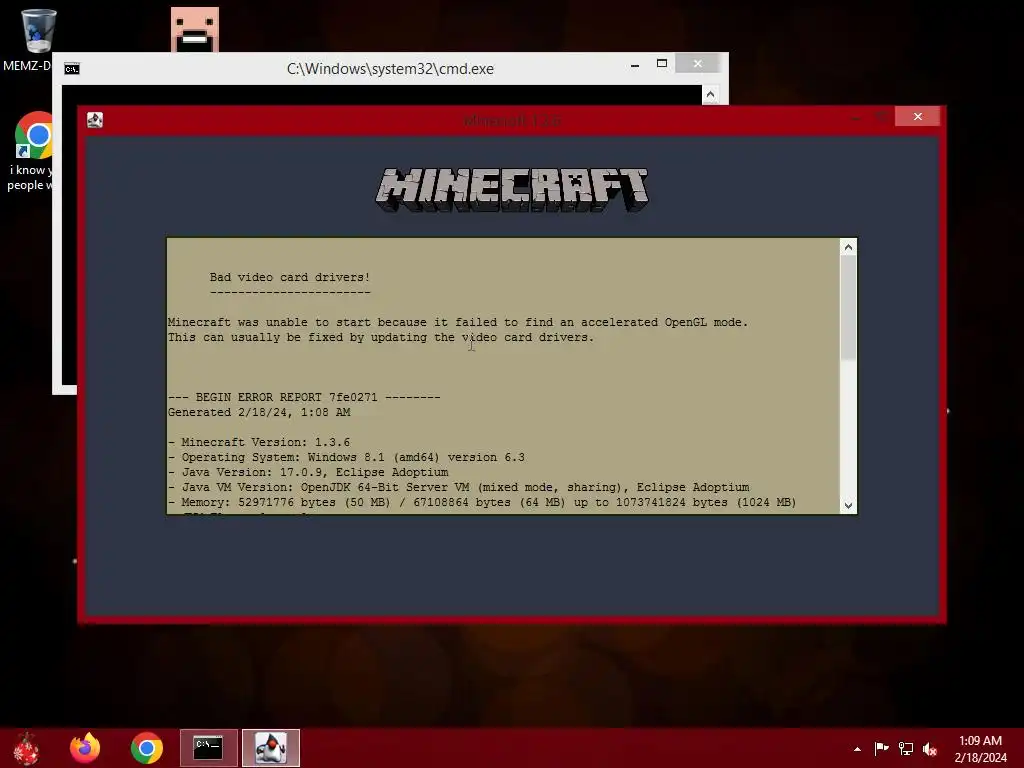The image size is (1024, 768).
Task: Click 'Minecraft Version: 1.3.6' line
Action: click(259, 442)
